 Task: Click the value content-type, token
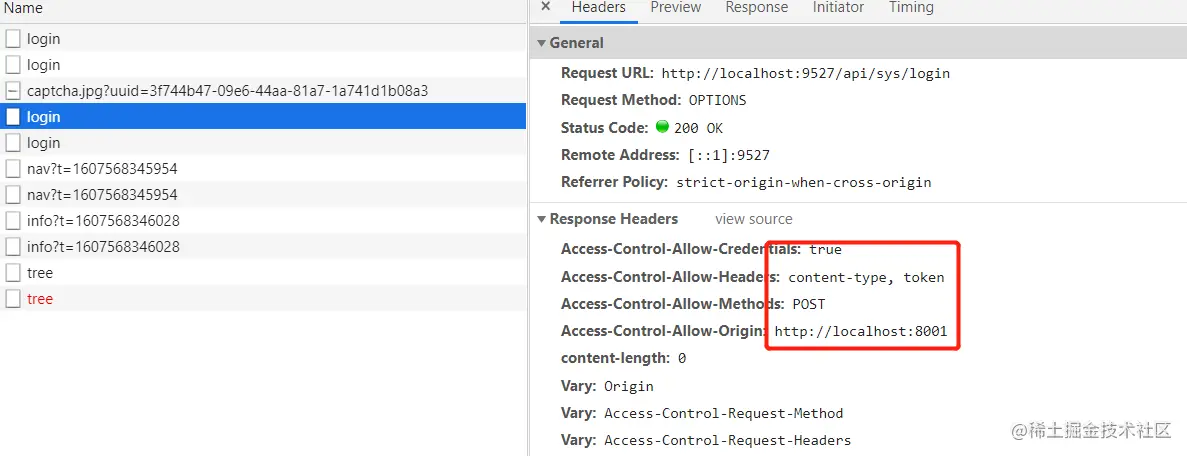[866, 277]
